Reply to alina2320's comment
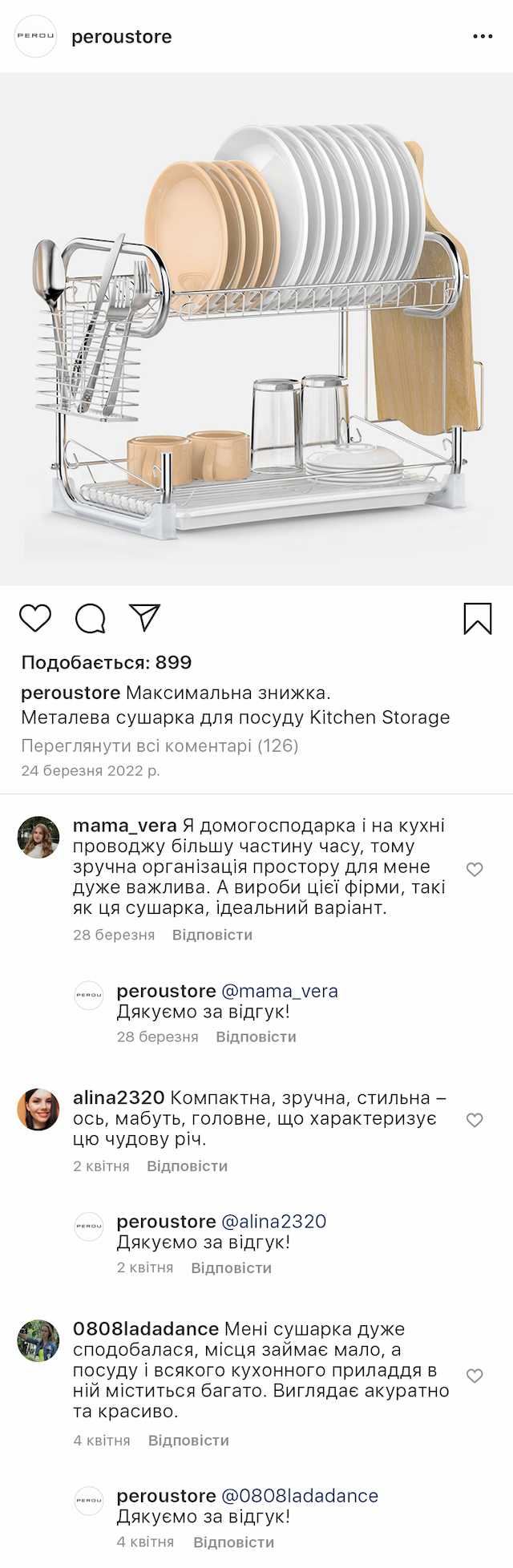The height and width of the screenshot is (1568, 513). coord(188,1166)
